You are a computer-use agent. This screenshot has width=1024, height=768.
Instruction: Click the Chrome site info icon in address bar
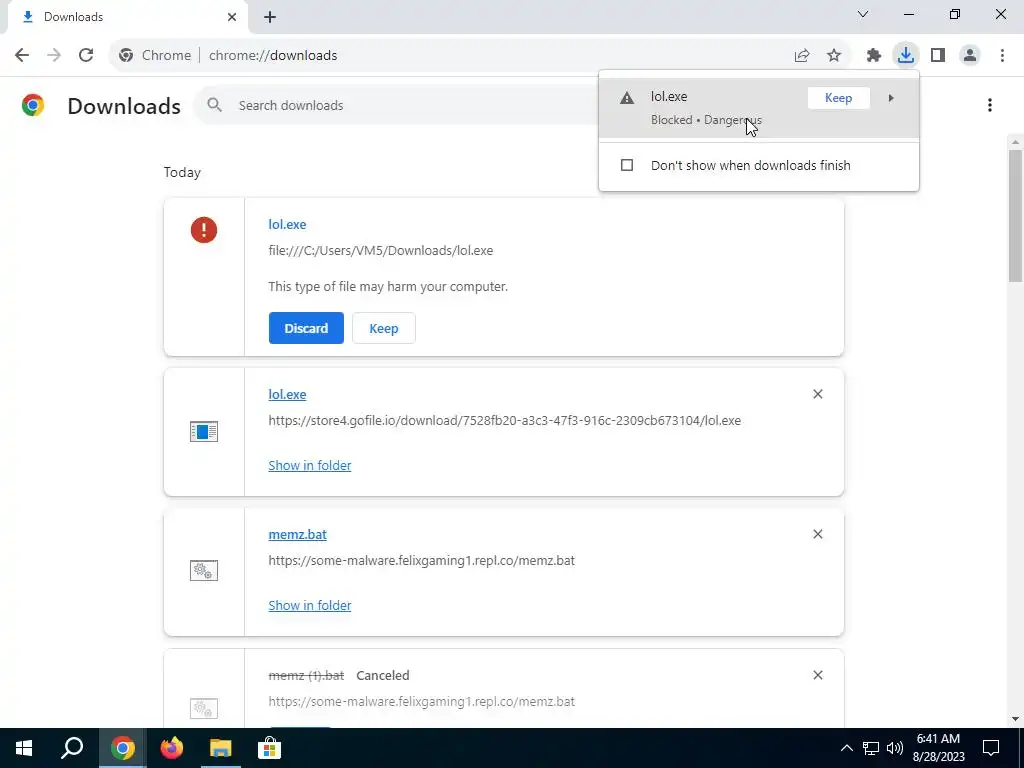(x=126, y=56)
